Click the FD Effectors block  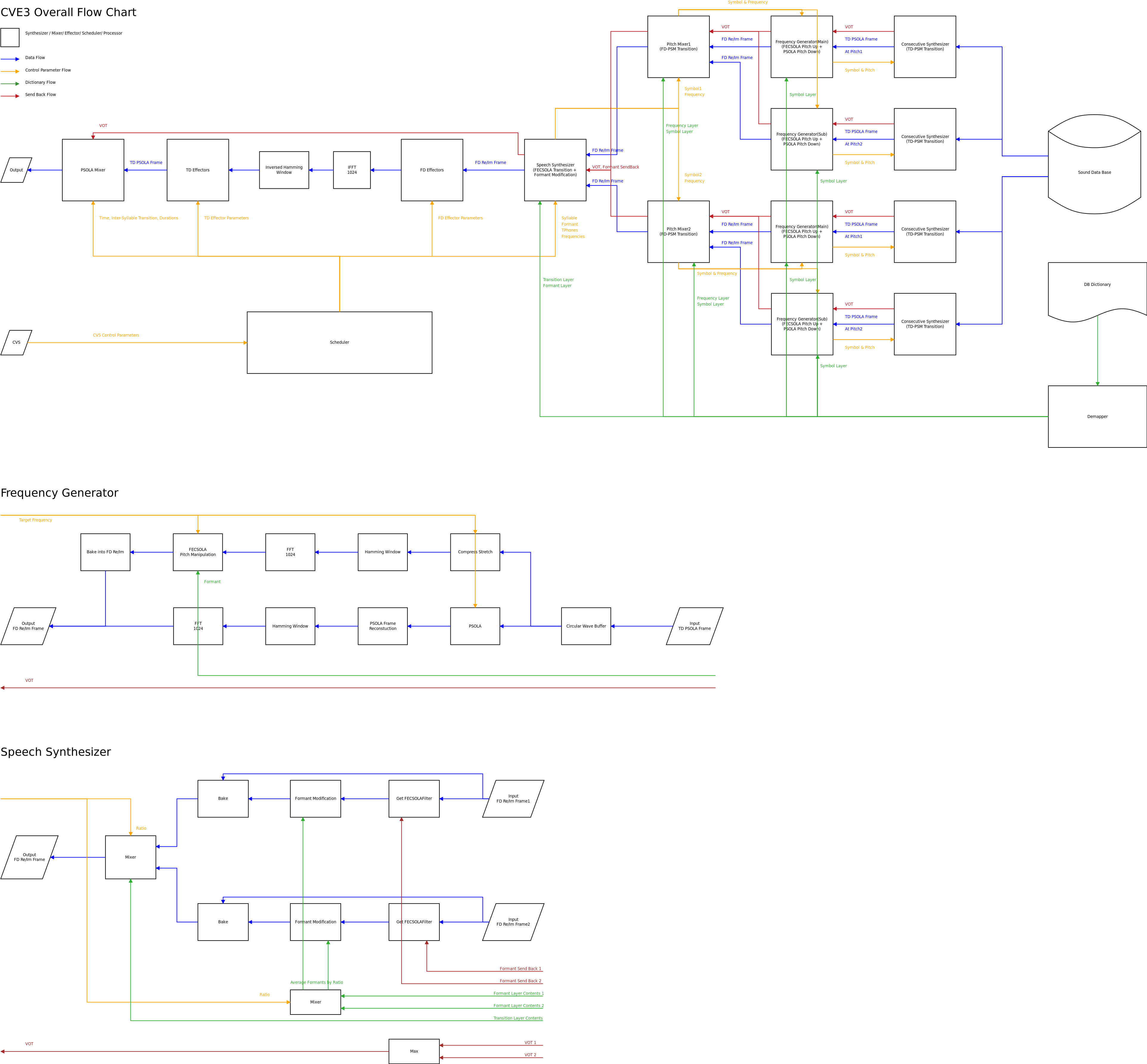coord(432,170)
